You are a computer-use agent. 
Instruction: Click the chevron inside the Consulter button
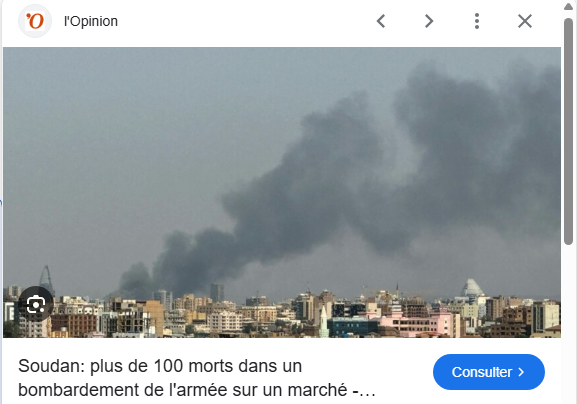[521, 372]
